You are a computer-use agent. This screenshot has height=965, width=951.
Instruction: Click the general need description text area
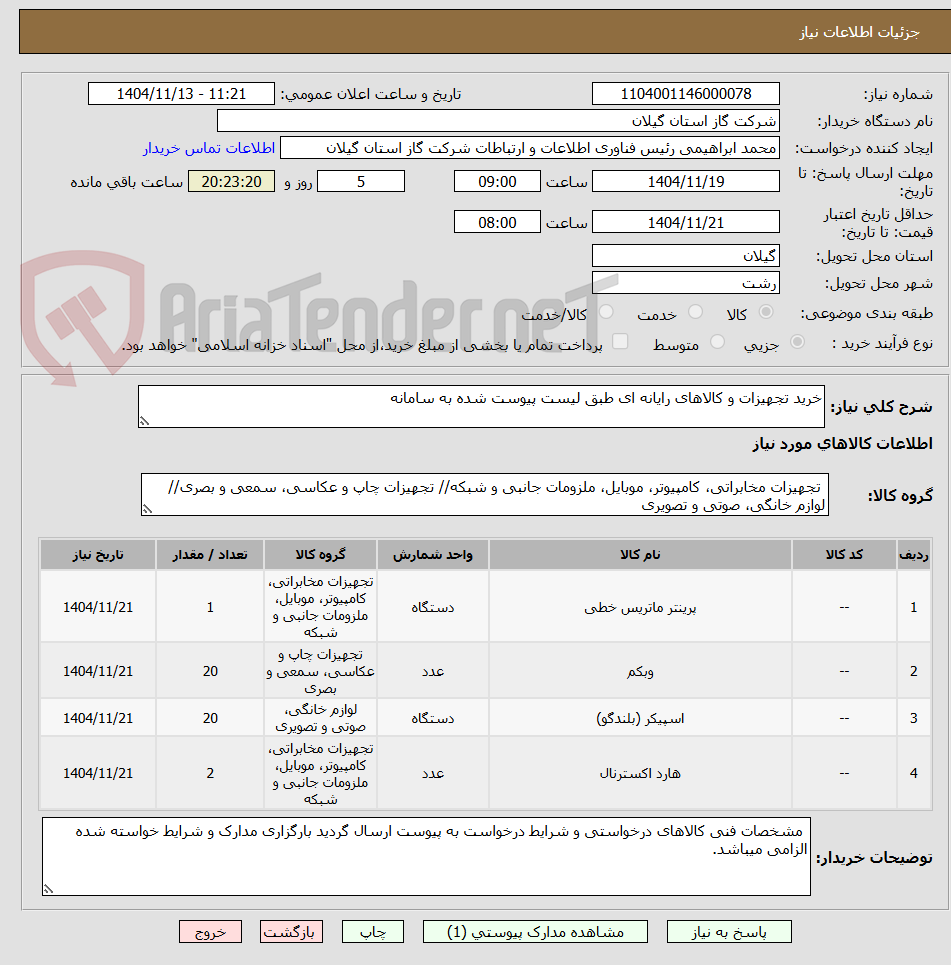481,407
